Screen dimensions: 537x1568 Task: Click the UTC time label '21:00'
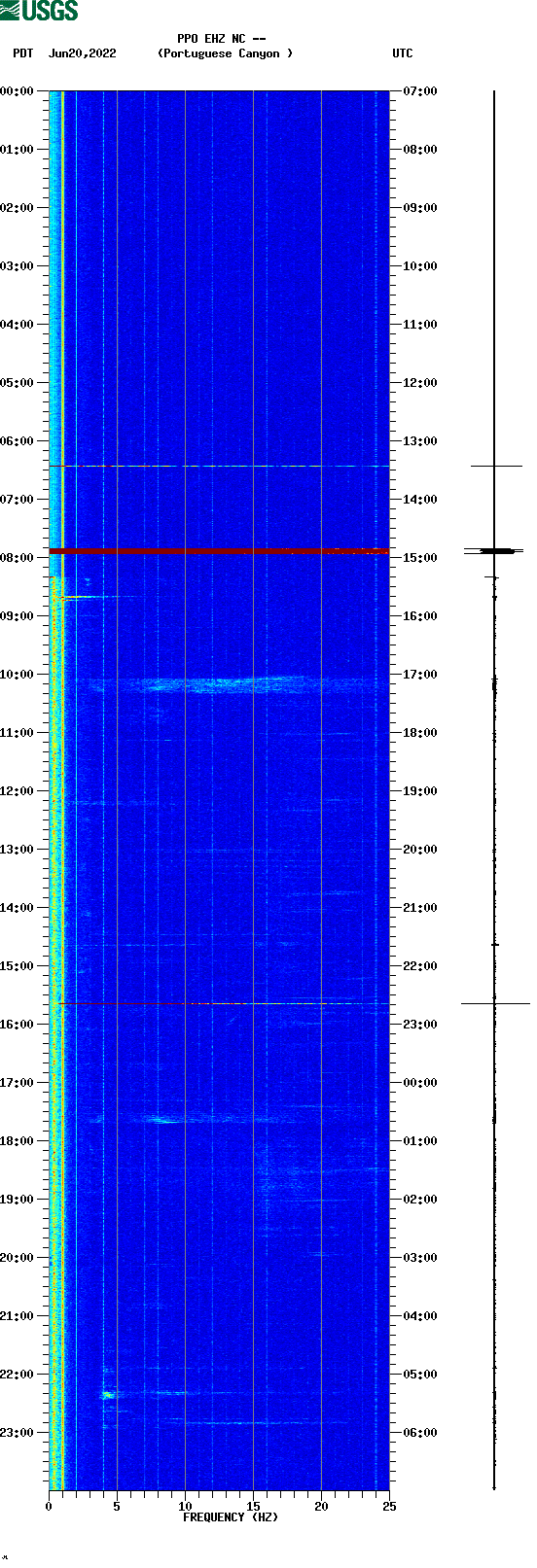tap(420, 908)
